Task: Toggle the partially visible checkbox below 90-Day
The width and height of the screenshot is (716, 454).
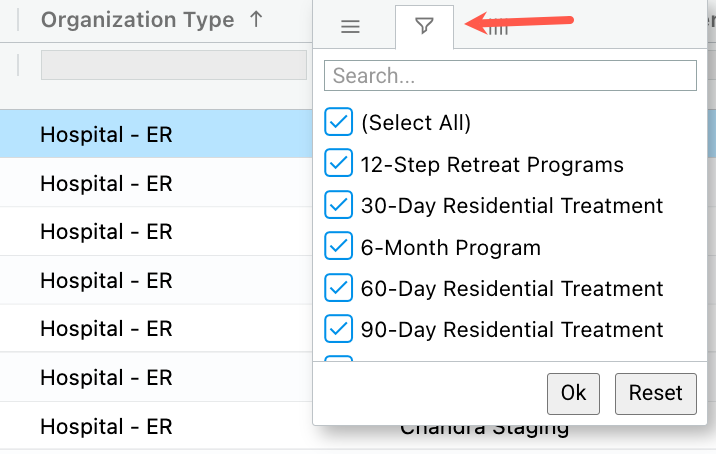Action: (x=339, y=358)
